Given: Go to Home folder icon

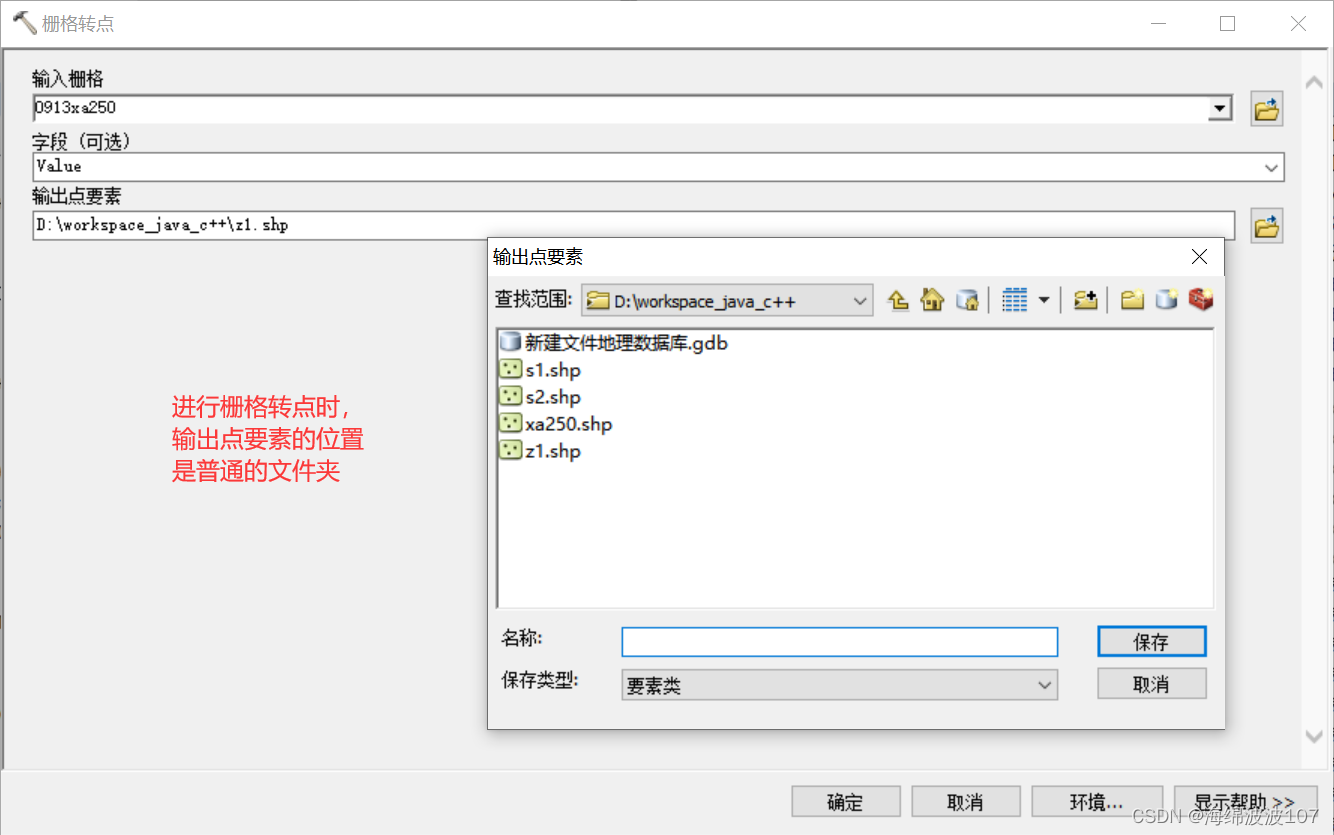Looking at the screenshot, I should click(x=932, y=300).
